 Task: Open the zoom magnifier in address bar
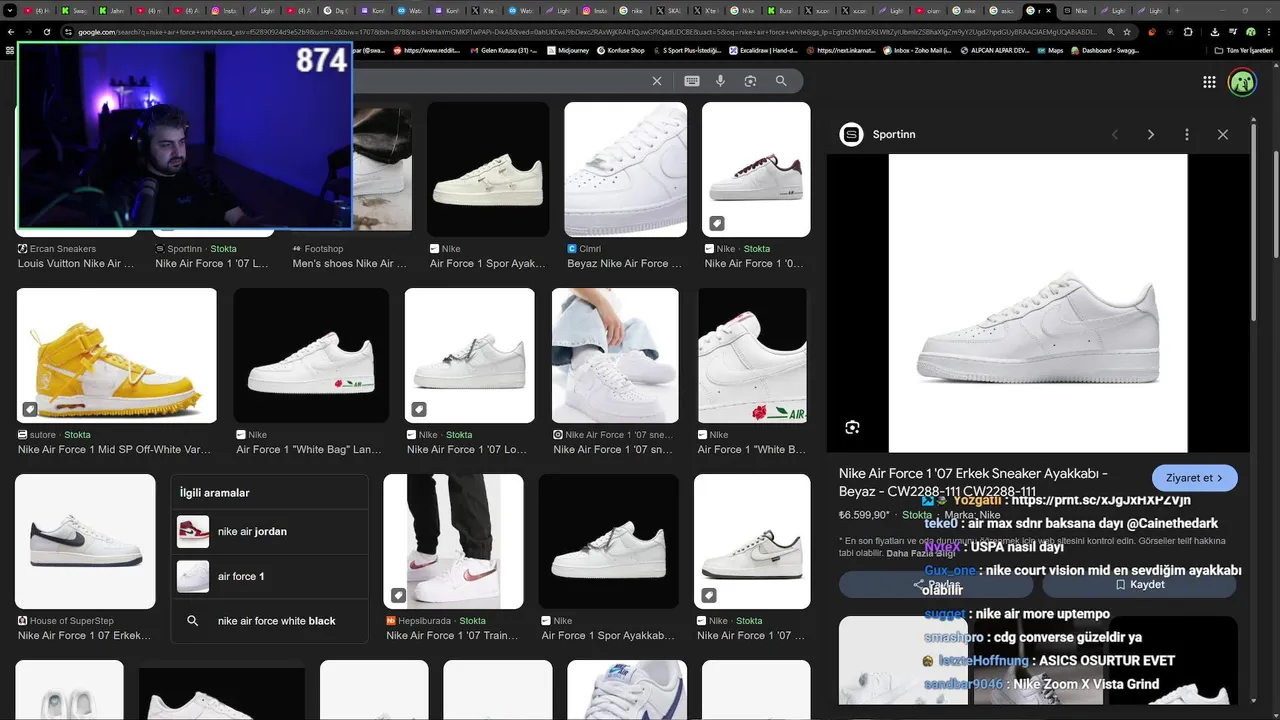click(1109, 32)
